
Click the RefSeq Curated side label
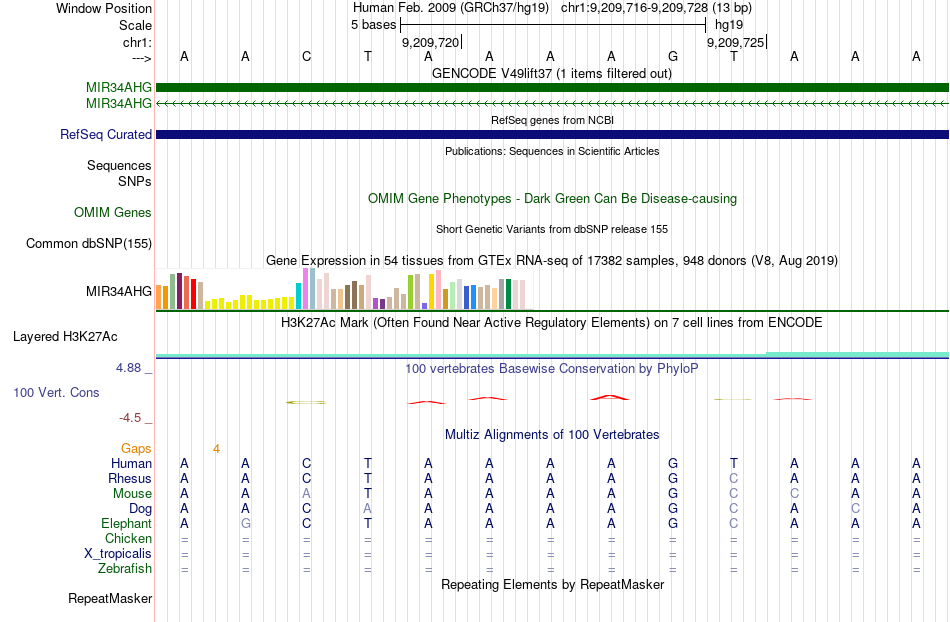pyautogui.click(x=106, y=134)
